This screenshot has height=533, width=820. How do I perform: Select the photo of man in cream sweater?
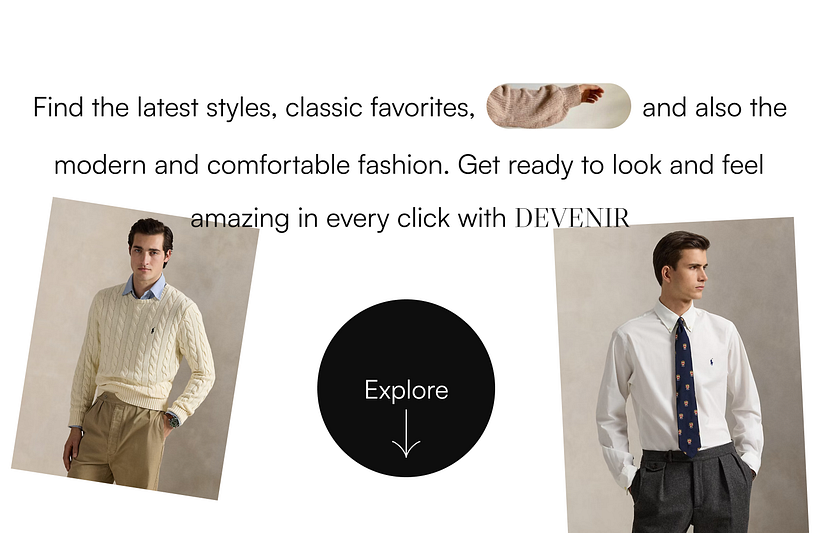coord(135,348)
